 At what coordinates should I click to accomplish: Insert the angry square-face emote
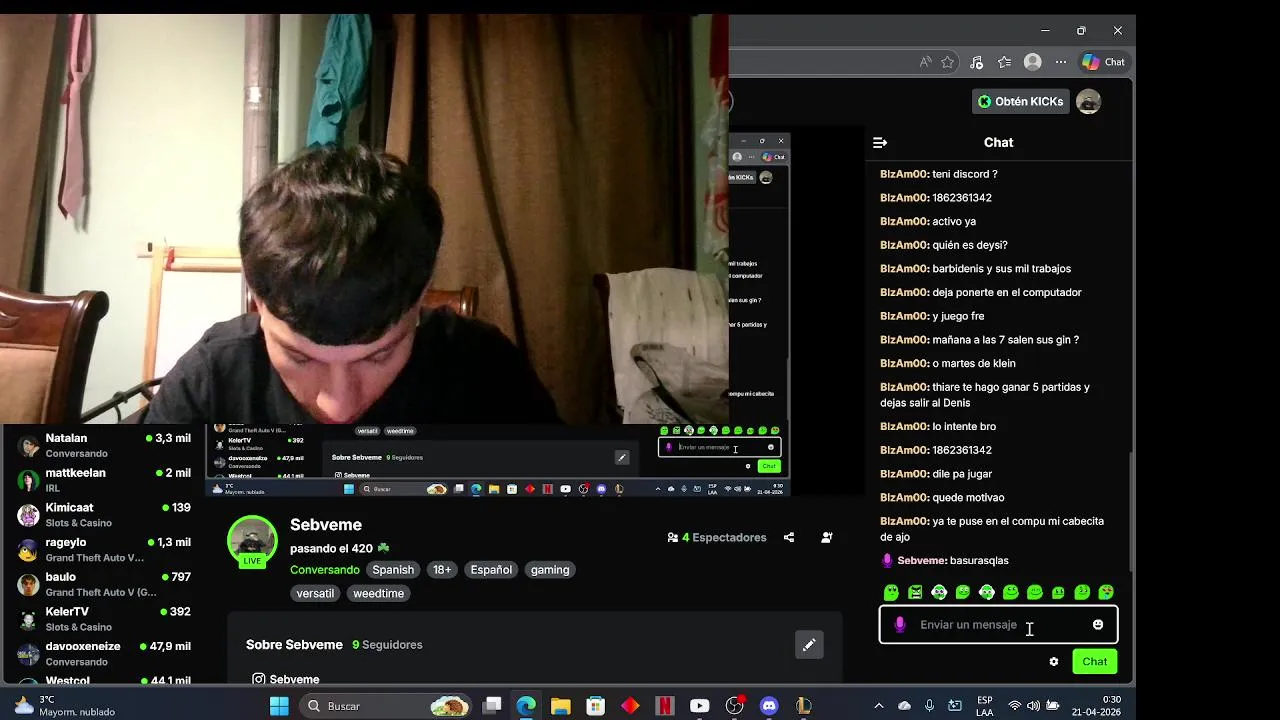point(915,593)
